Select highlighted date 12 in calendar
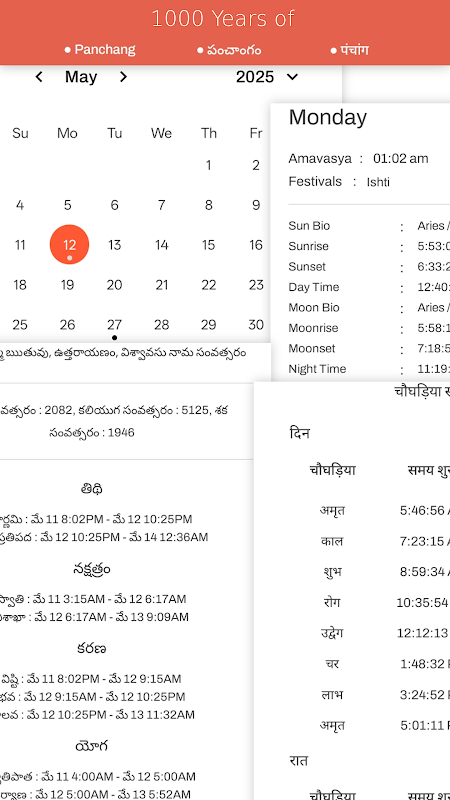Screen dimensions: 450x800 (x=69, y=245)
